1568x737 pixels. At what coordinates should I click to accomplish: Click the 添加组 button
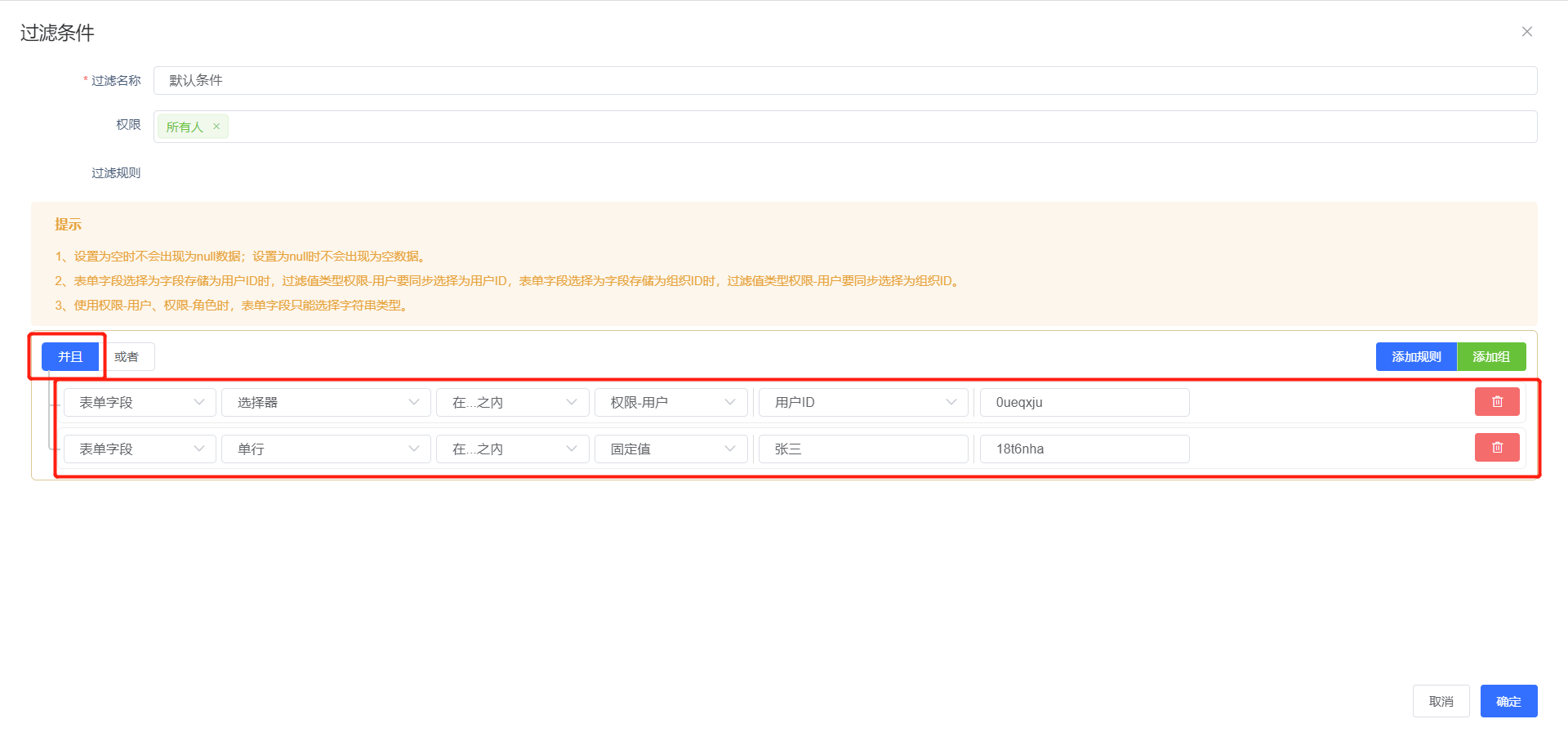(x=1491, y=357)
